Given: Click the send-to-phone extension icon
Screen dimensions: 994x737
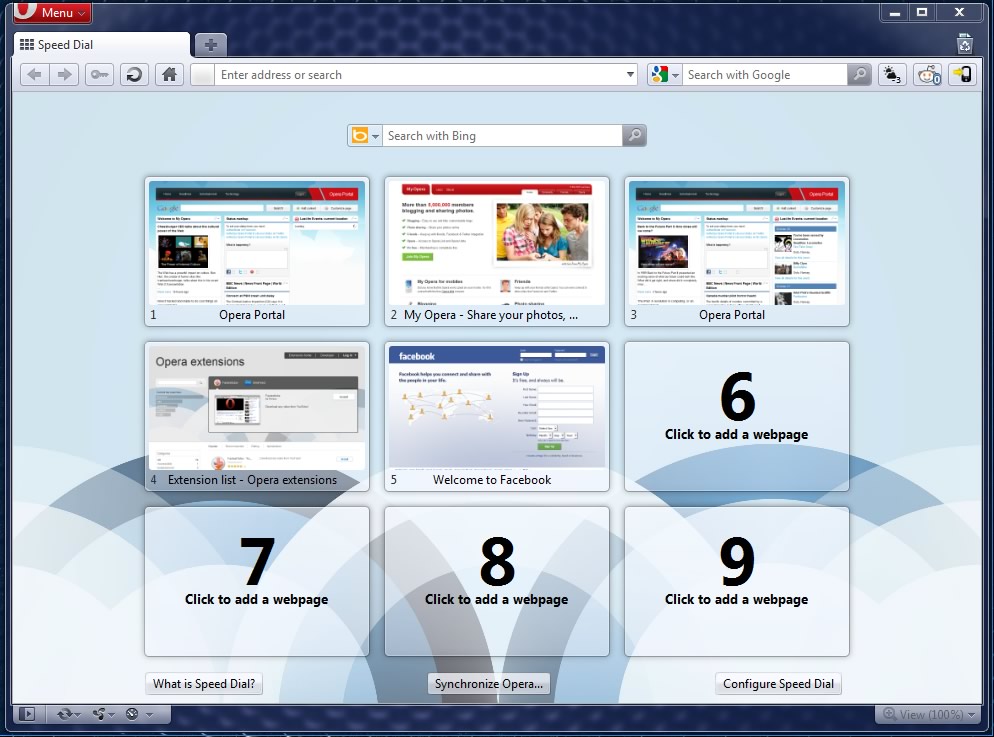Looking at the screenshot, I should tap(962, 75).
